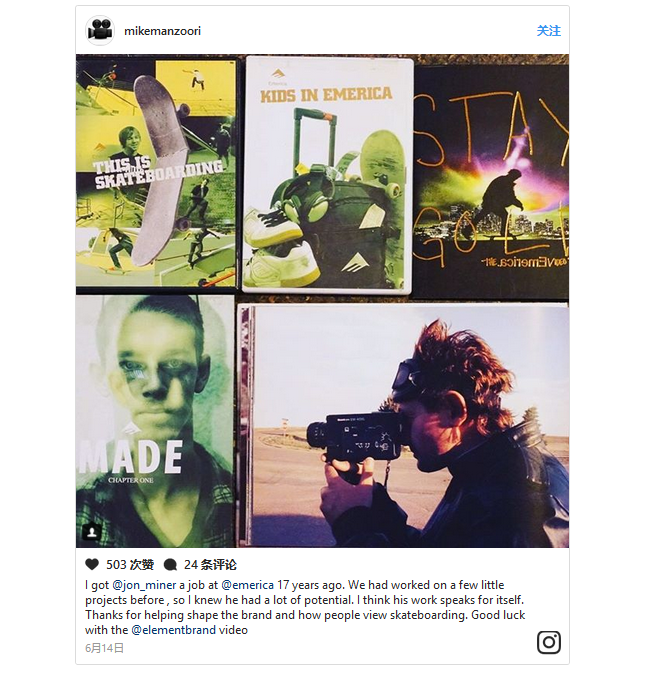The height and width of the screenshot is (680, 657).
Task: Click the blue 关注 follow button
Action: coord(549,31)
